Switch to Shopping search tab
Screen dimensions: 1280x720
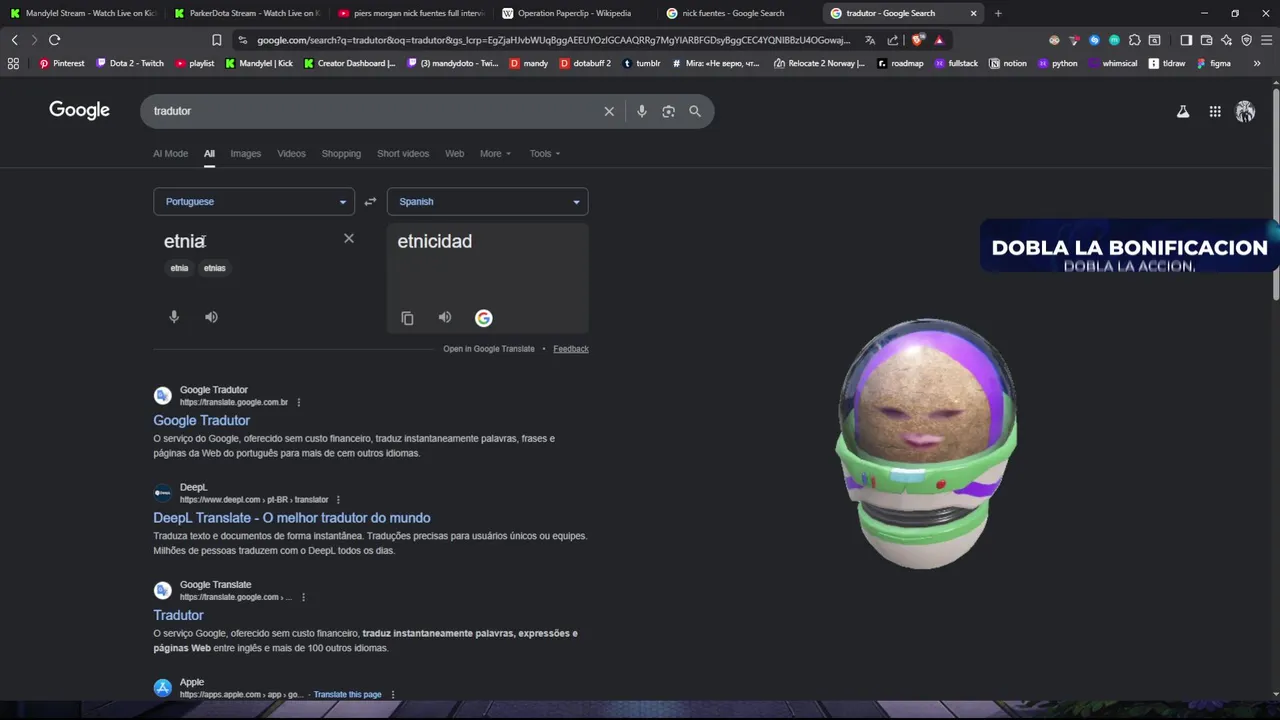[341, 154]
